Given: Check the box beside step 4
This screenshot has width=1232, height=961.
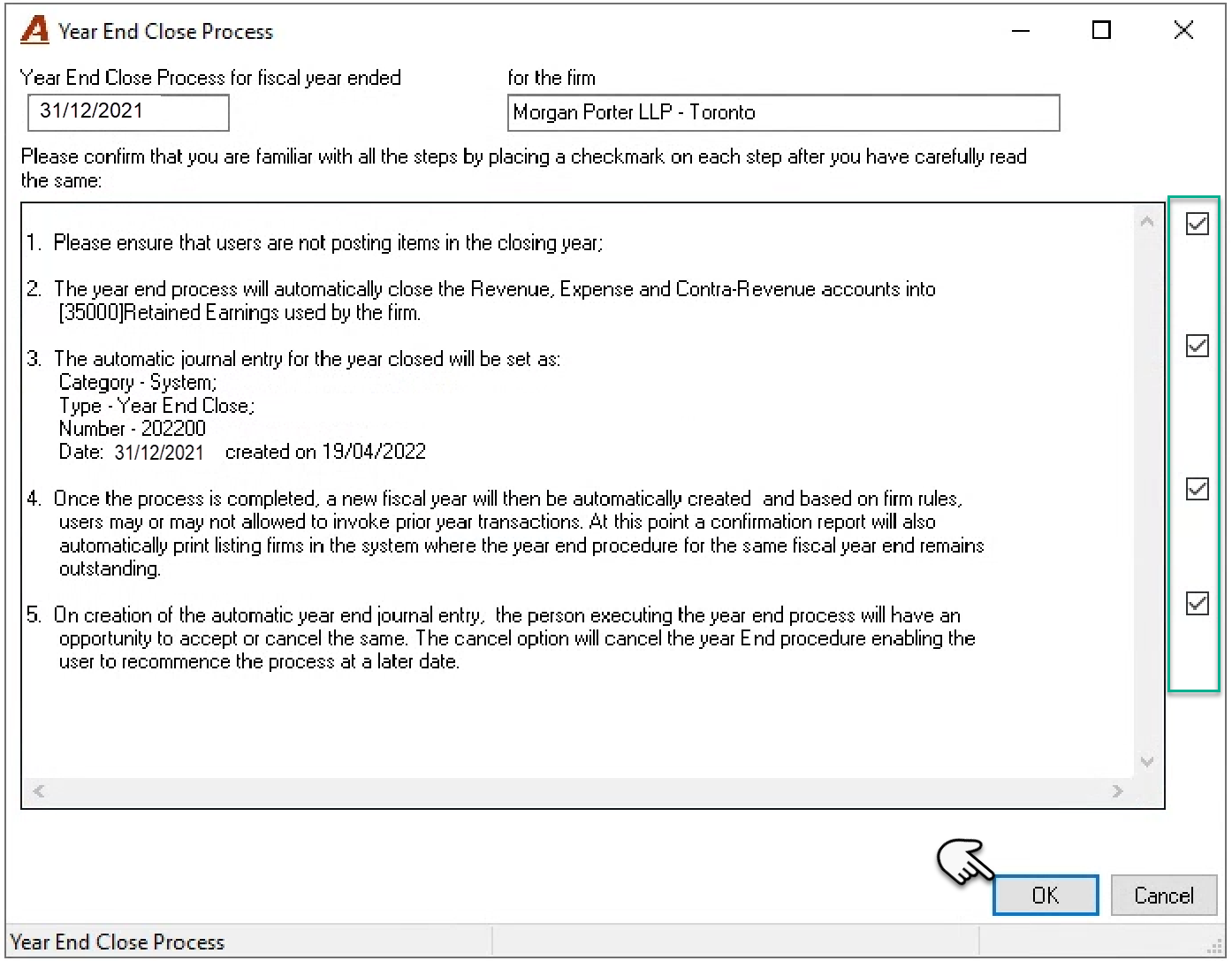Looking at the screenshot, I should (x=1197, y=489).
